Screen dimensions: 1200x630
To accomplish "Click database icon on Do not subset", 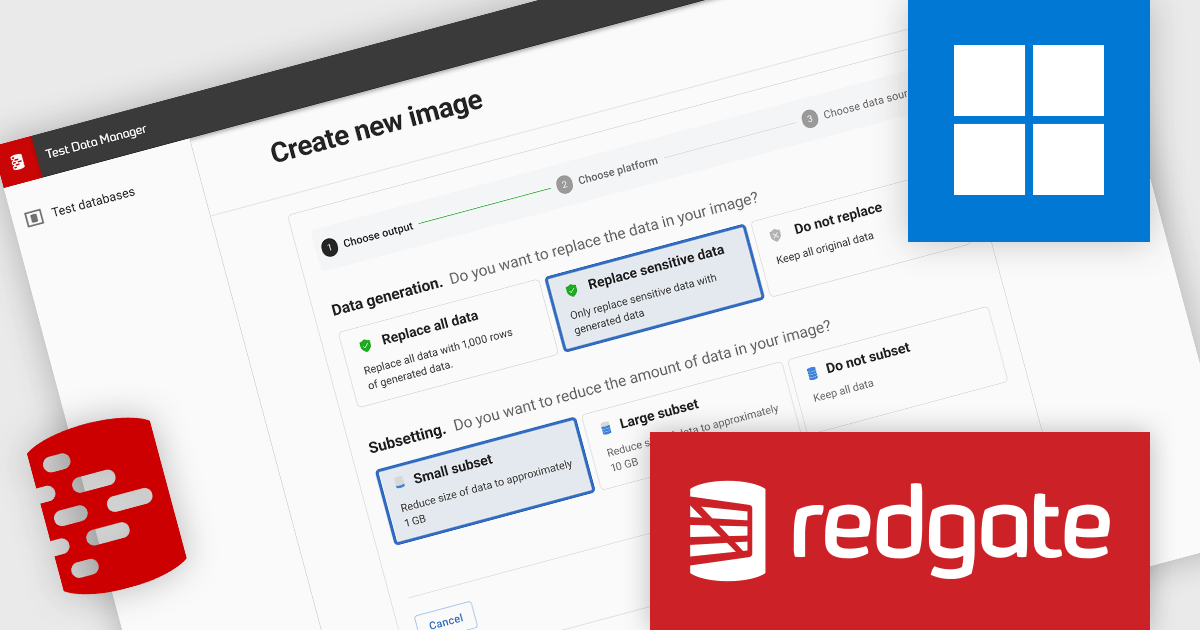I will pyautogui.click(x=812, y=372).
